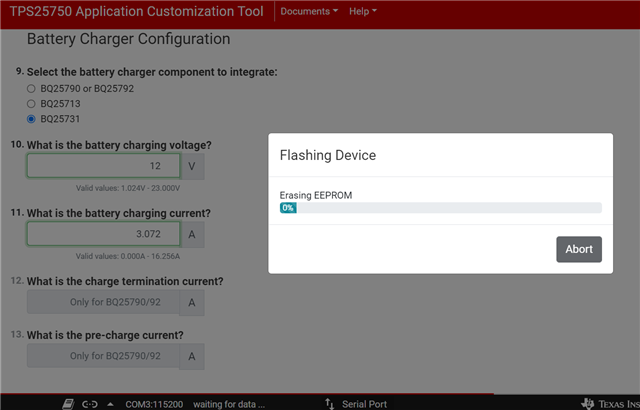
Task: Click the pre-charge current field
Action: click(104, 356)
